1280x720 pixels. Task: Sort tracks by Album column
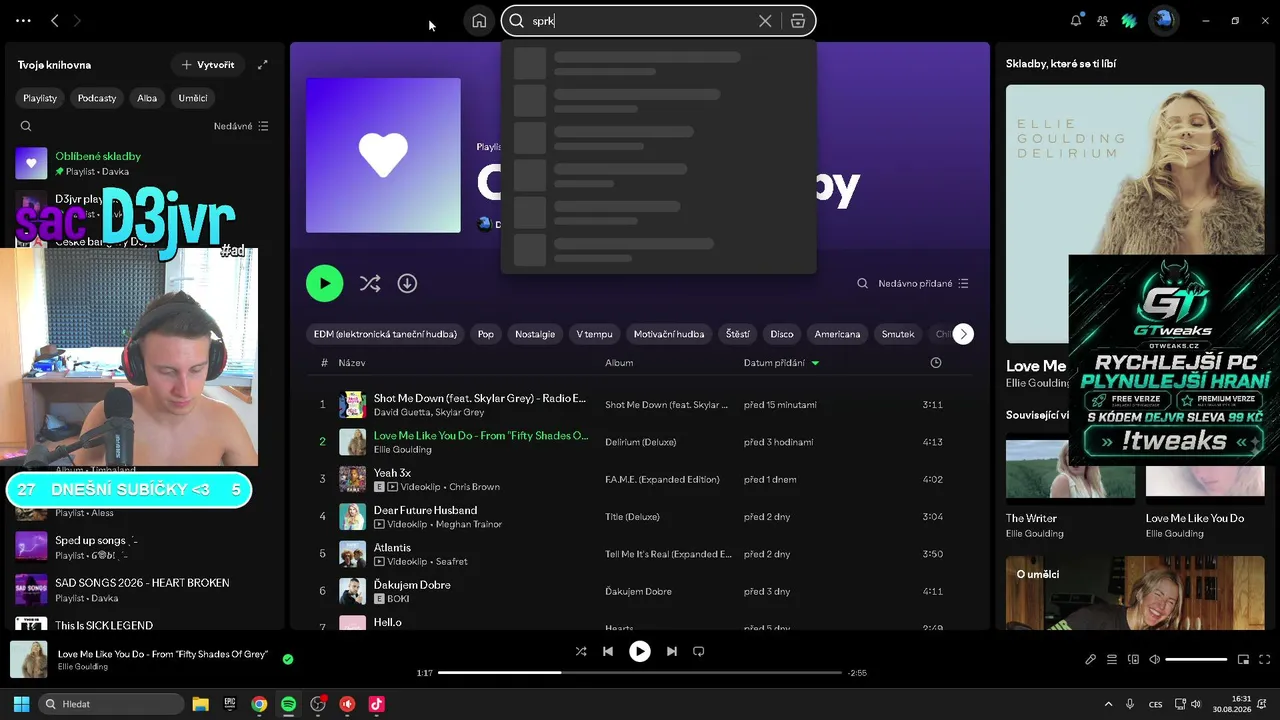click(x=619, y=363)
